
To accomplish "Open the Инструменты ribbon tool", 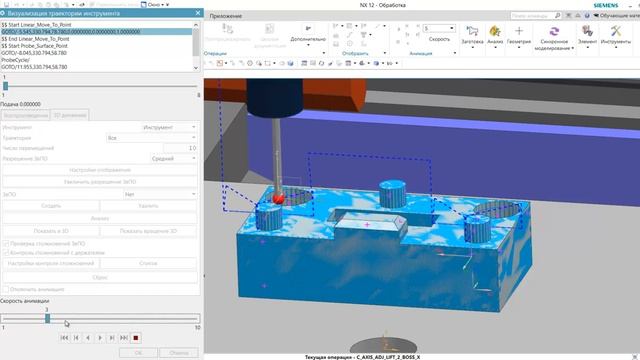I will (x=616, y=36).
